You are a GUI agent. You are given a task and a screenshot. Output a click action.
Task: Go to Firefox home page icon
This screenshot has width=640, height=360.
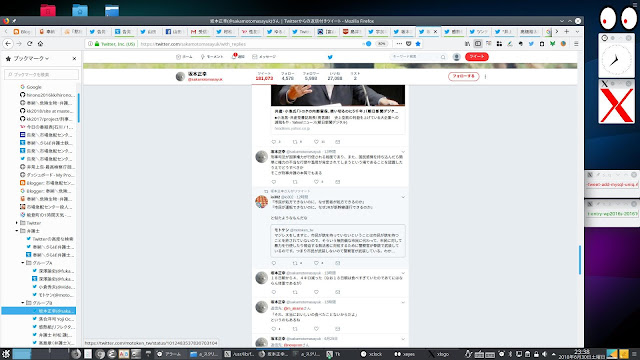coord(40,44)
